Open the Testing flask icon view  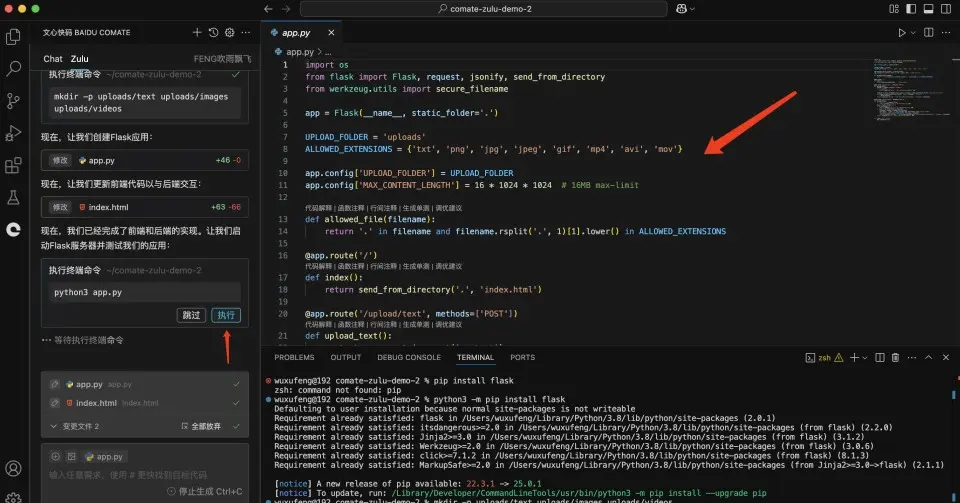click(x=14, y=197)
